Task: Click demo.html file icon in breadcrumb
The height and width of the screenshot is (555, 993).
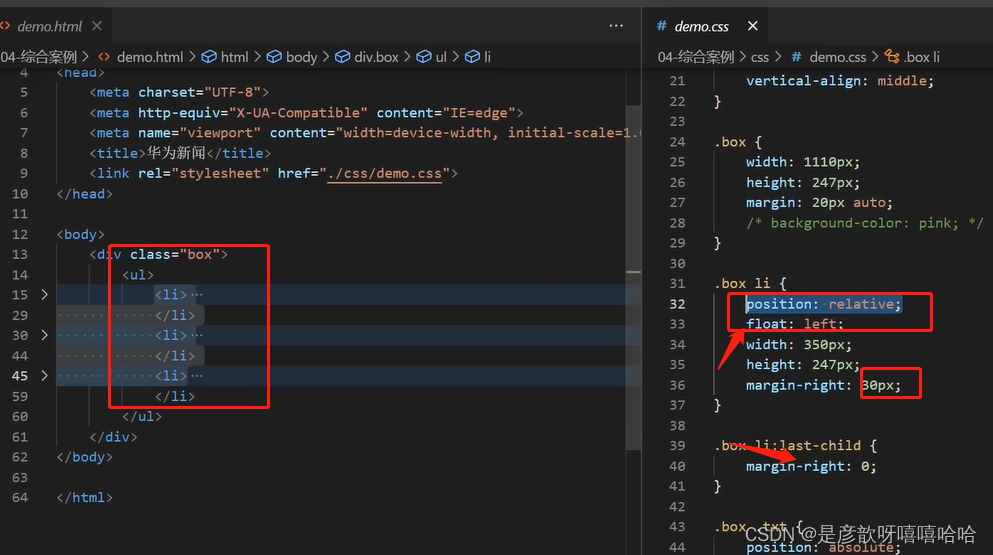Action: click(x=104, y=57)
